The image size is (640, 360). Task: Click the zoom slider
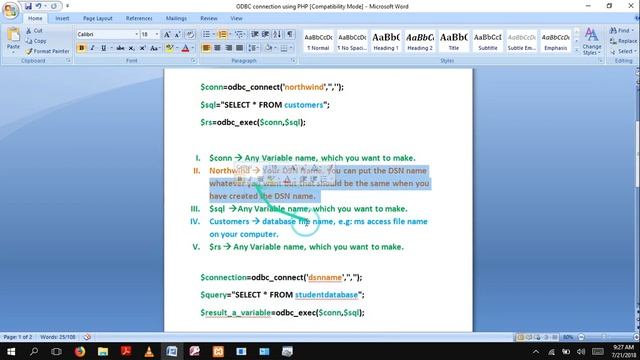point(603,337)
